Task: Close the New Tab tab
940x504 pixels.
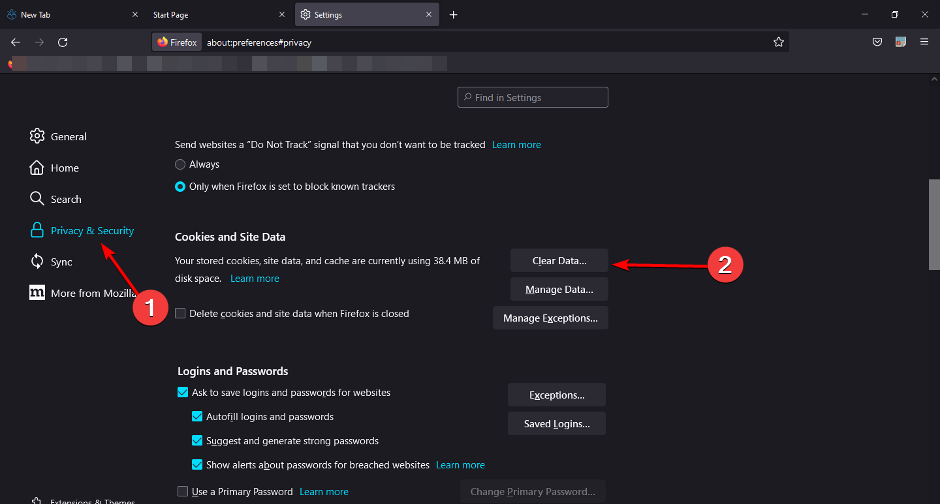Action: tap(134, 15)
